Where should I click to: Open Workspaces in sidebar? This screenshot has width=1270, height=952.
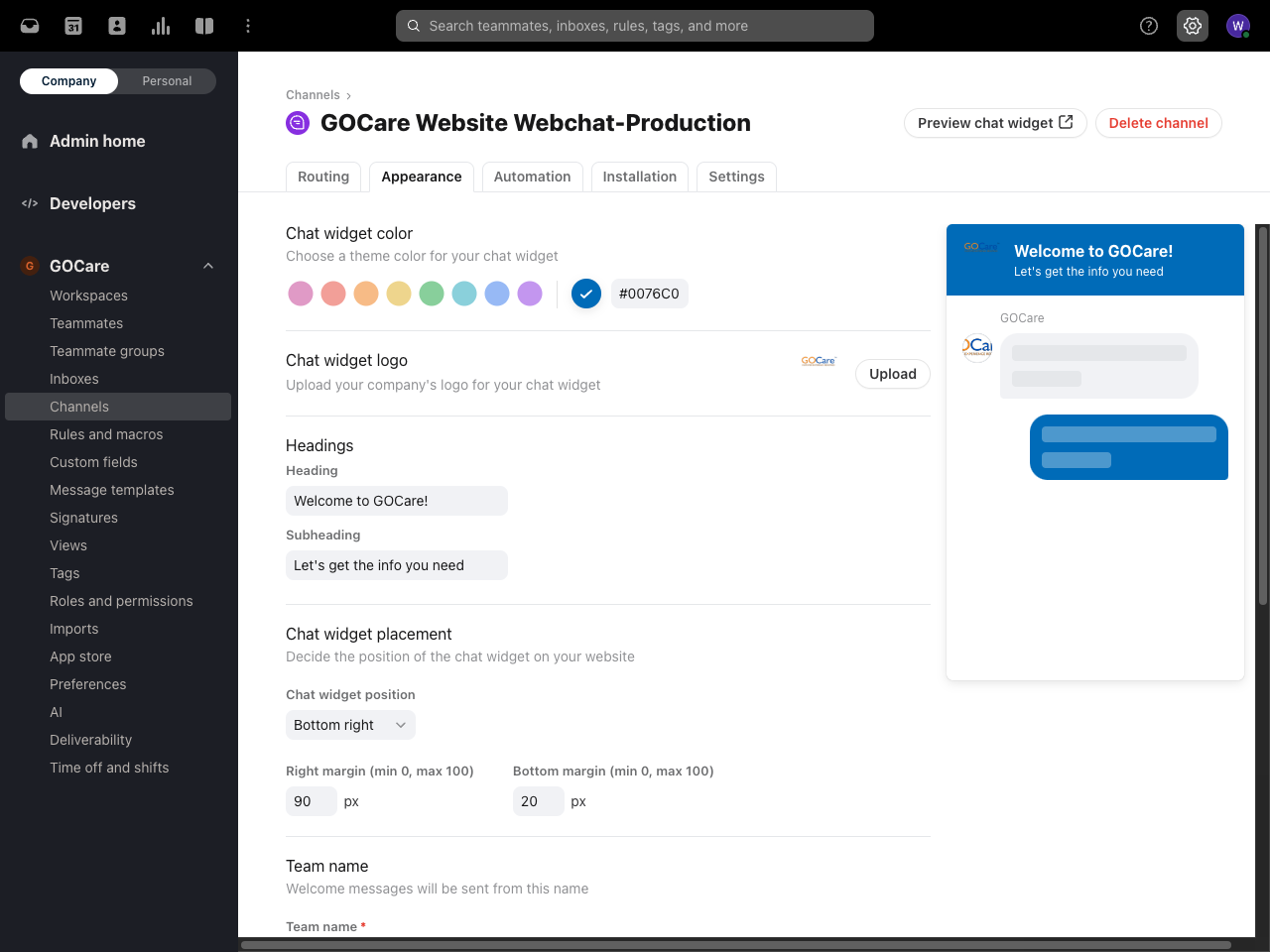tap(88, 296)
